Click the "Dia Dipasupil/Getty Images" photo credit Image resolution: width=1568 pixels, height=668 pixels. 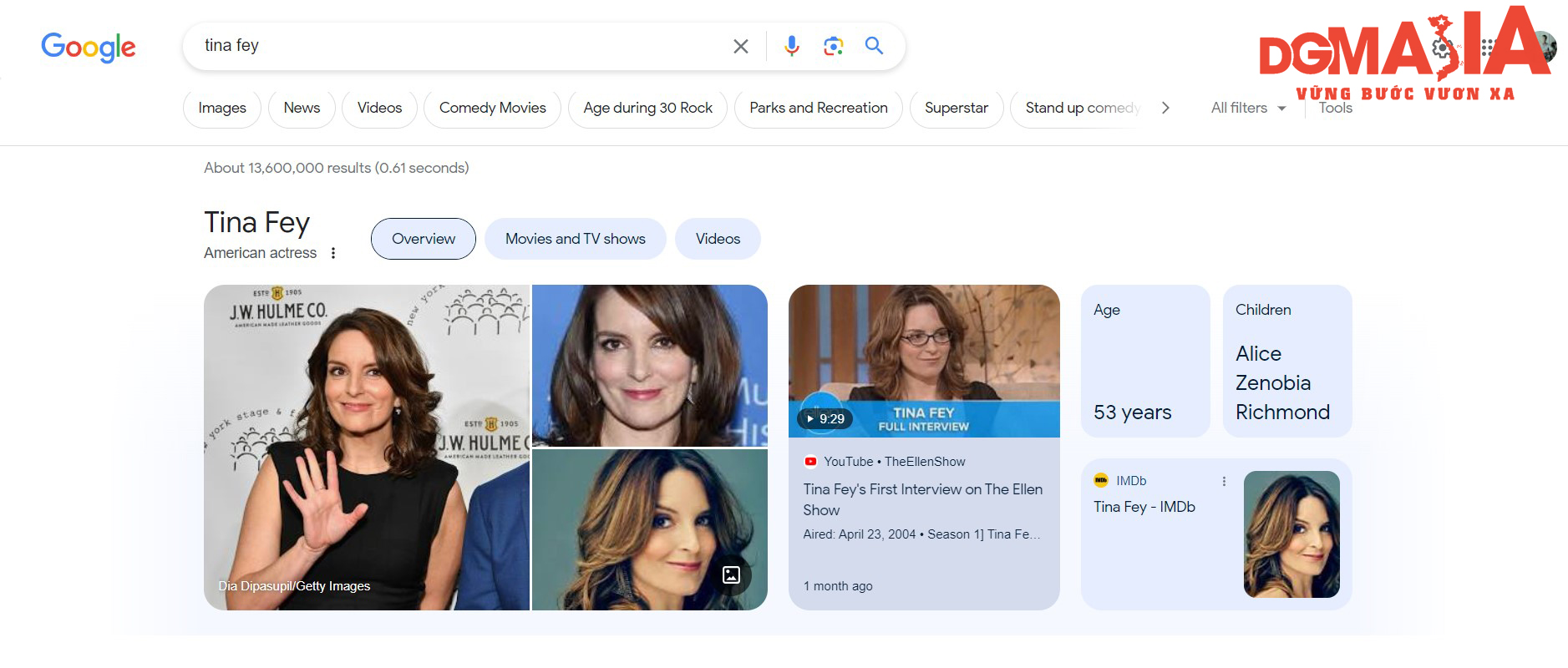294,586
